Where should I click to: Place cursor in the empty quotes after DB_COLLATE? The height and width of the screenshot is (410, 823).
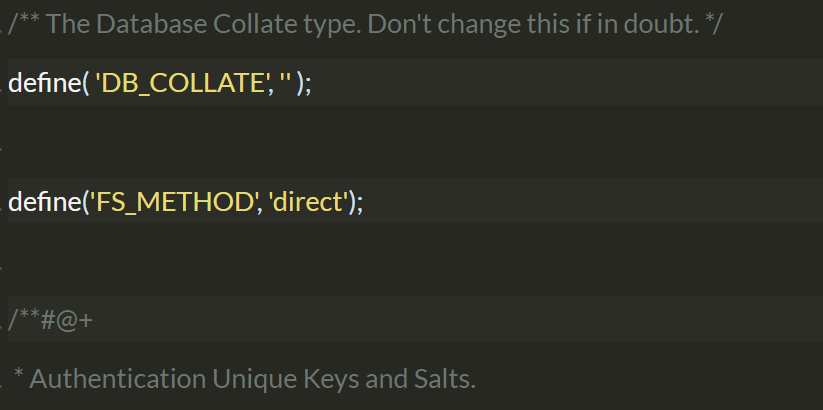point(286,83)
